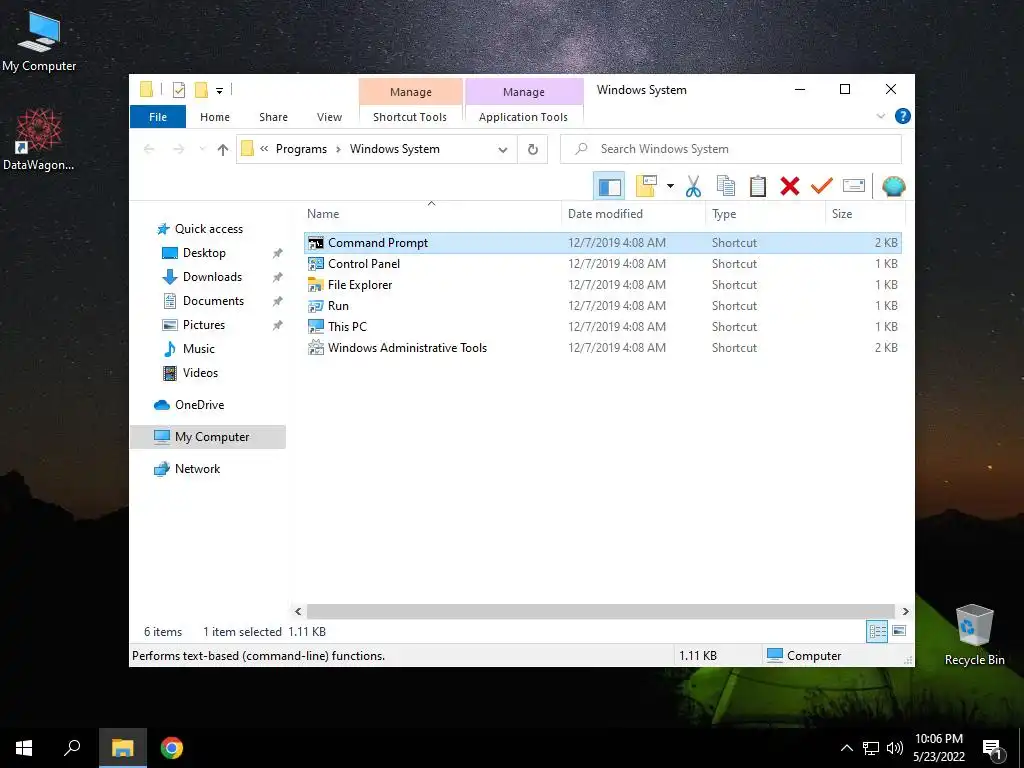Select Windows Administrative Tools shortcut
This screenshot has width=1024, height=768.
tap(603, 347)
